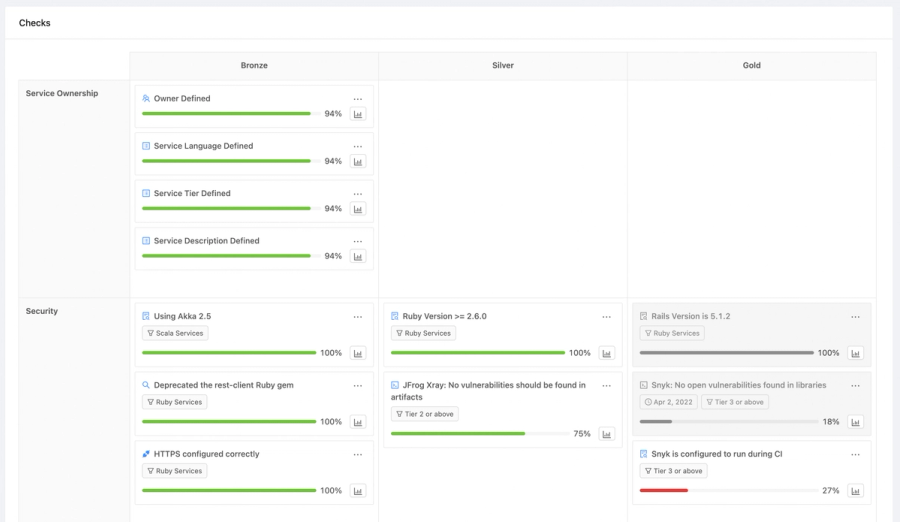The width and height of the screenshot is (900, 522).
Task: Click the icon beside Ruby Version >= 2.6.0
Action: pyautogui.click(x=395, y=316)
